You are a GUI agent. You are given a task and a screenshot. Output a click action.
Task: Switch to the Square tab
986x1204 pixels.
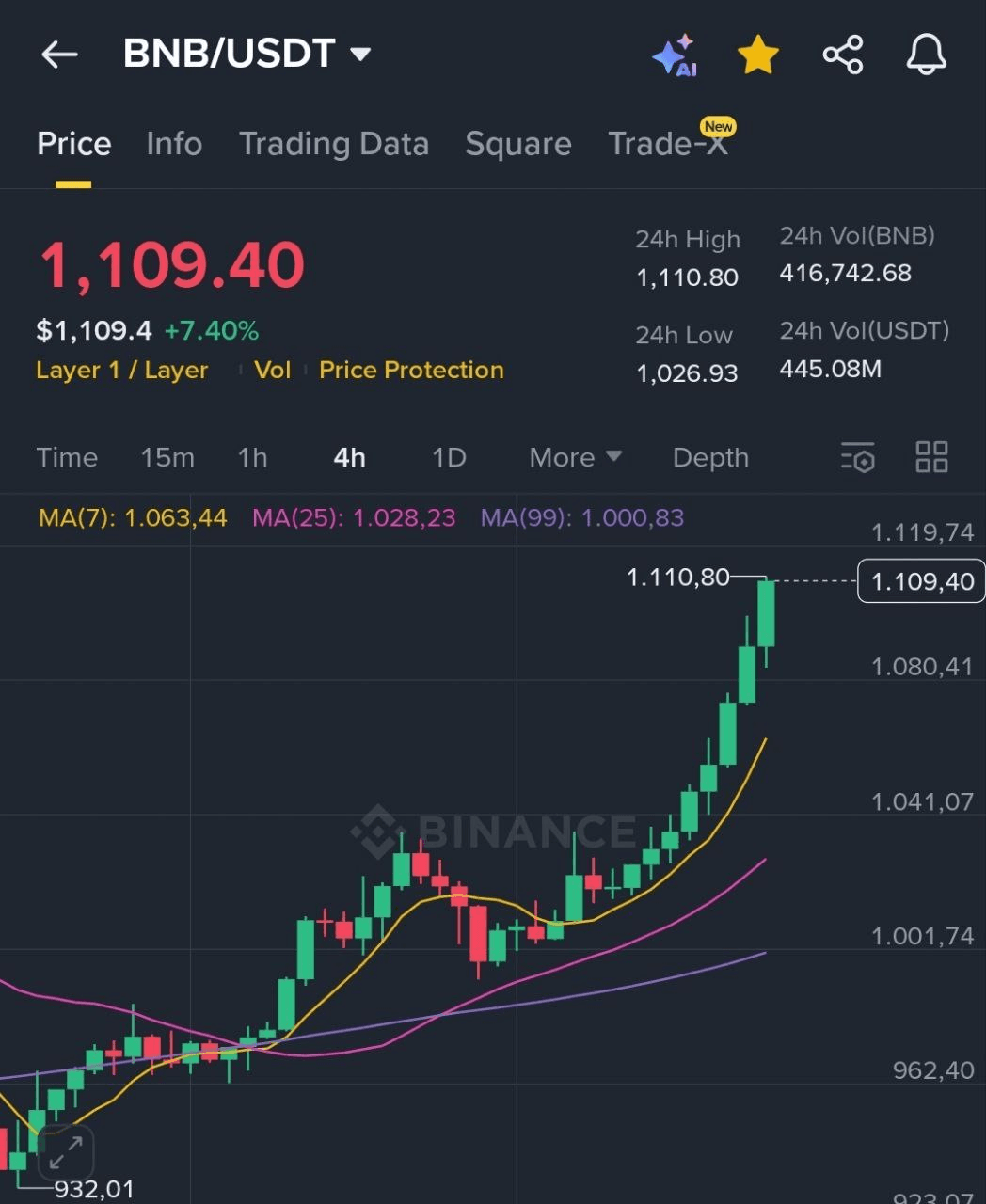click(517, 144)
